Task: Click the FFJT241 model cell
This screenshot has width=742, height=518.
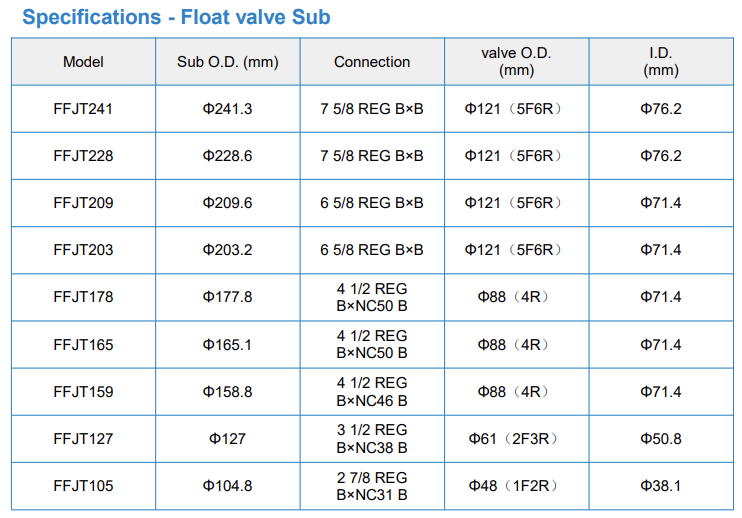Action: click(83, 109)
